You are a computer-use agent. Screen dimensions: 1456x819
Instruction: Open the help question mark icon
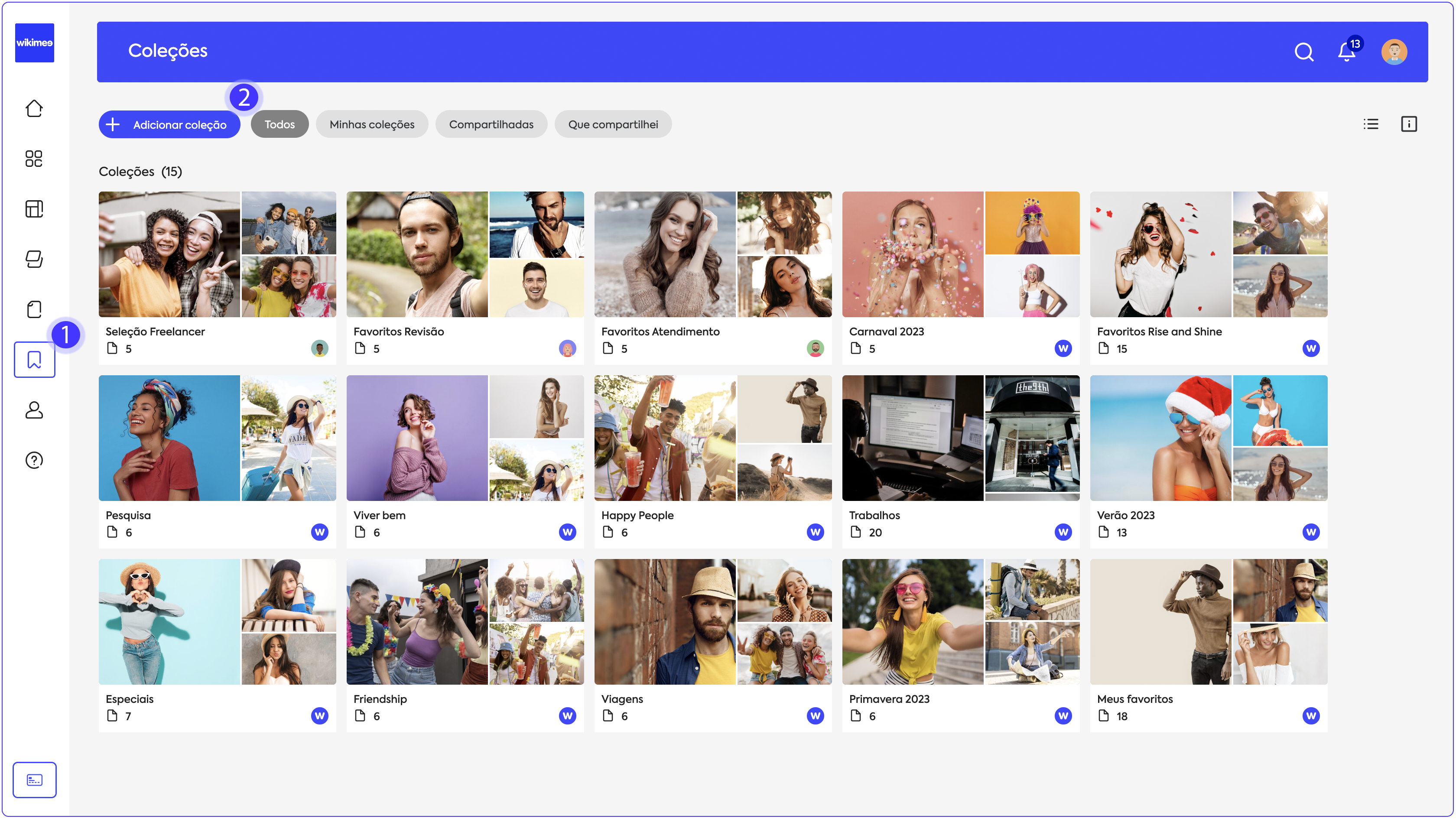[34, 460]
